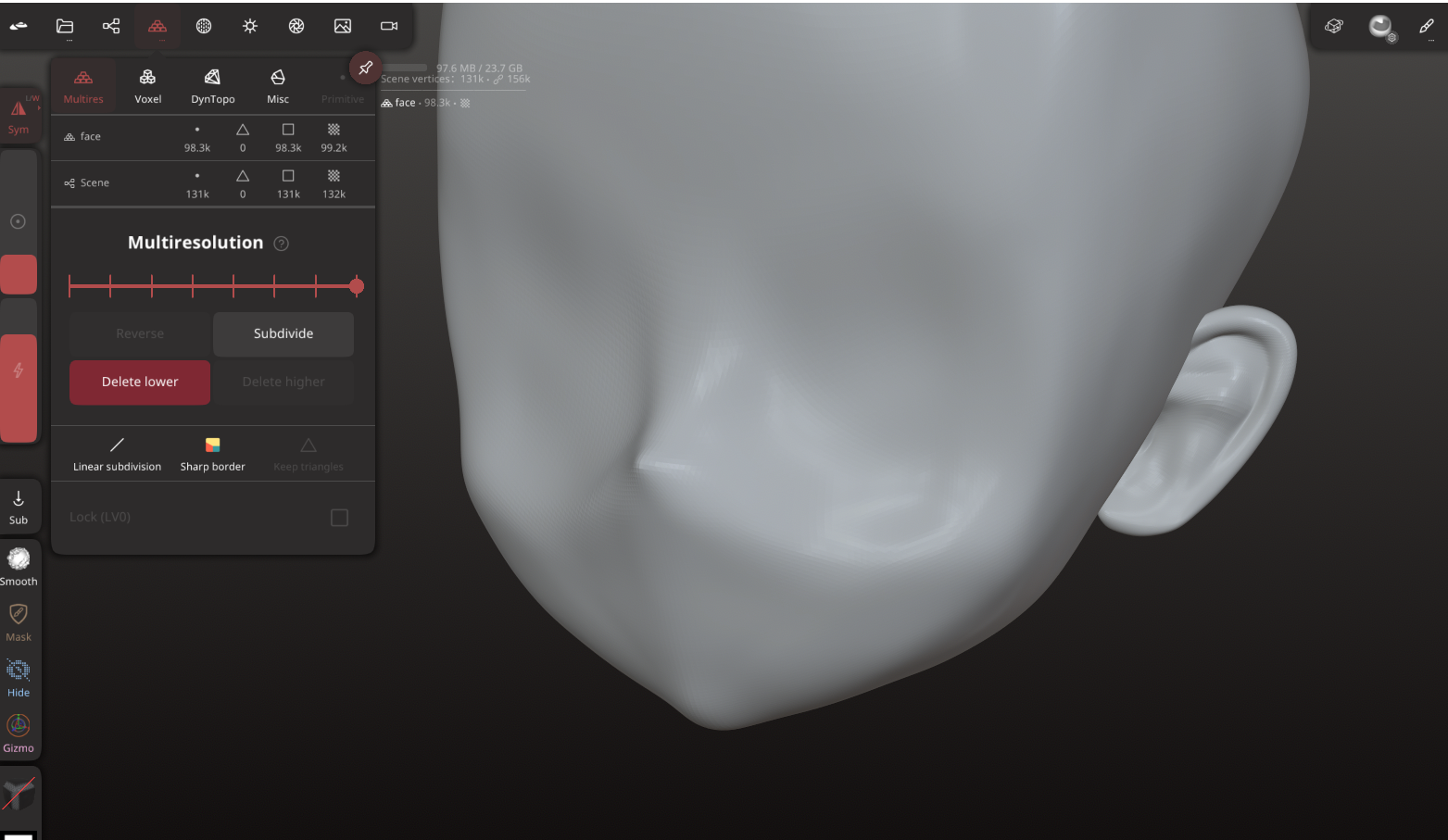Select the Gizmo tool
Screen dimensions: 1448x840
[x=19, y=733]
